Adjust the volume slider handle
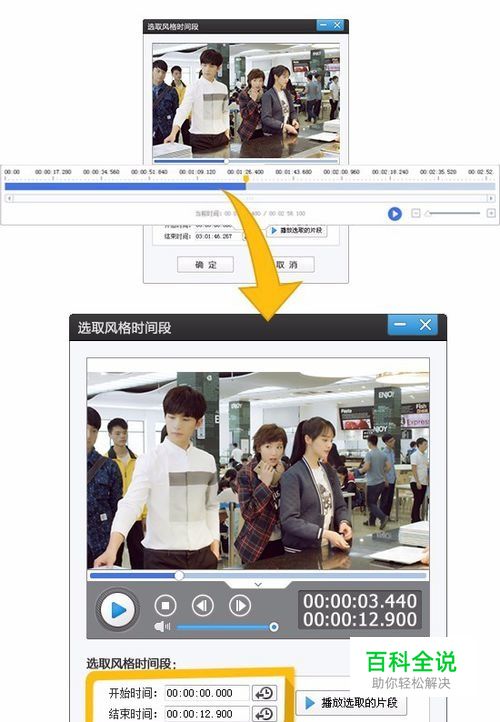The image size is (500, 722). coord(274,627)
